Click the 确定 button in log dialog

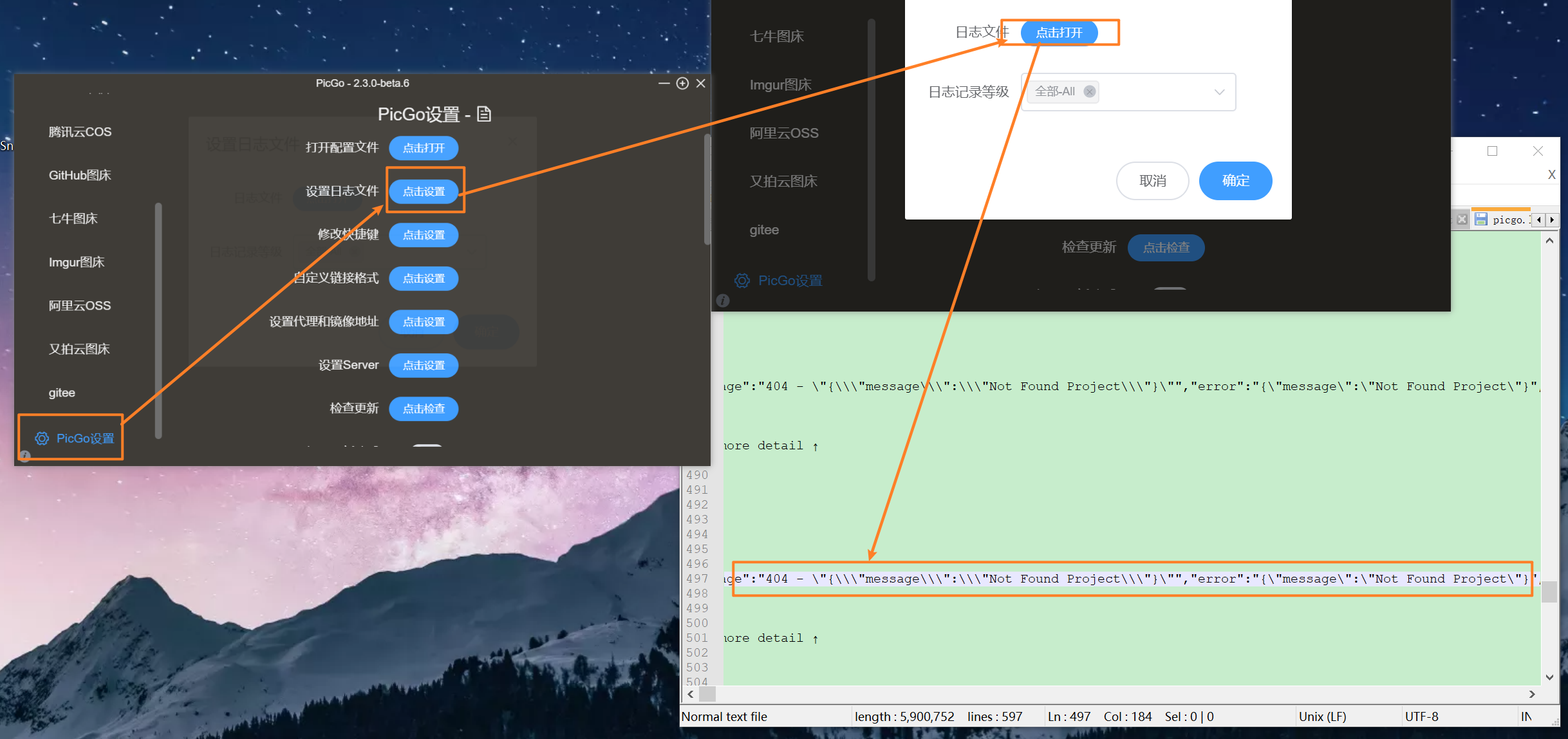click(x=1236, y=181)
